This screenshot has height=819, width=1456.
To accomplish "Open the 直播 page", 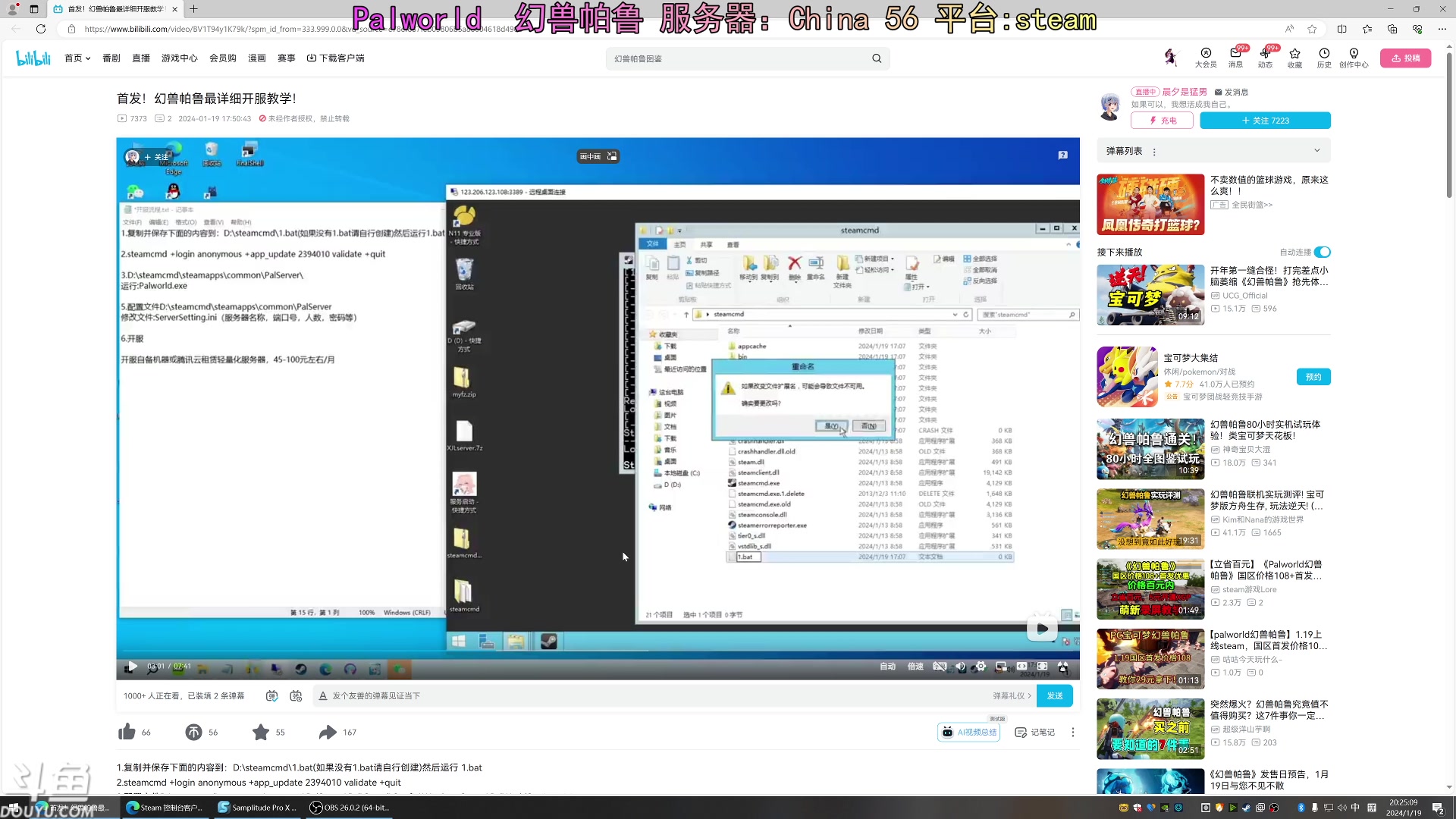I will coord(141,58).
